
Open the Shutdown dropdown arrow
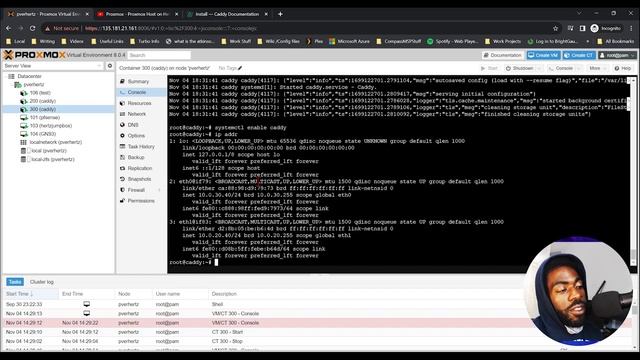pyautogui.click(x=539, y=68)
